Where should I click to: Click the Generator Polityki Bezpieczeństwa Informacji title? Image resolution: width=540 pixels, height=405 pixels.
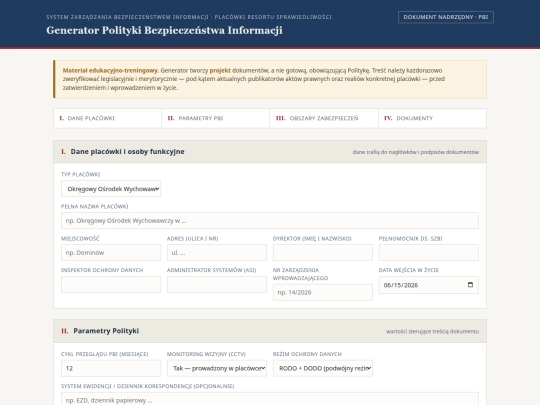[164, 30]
